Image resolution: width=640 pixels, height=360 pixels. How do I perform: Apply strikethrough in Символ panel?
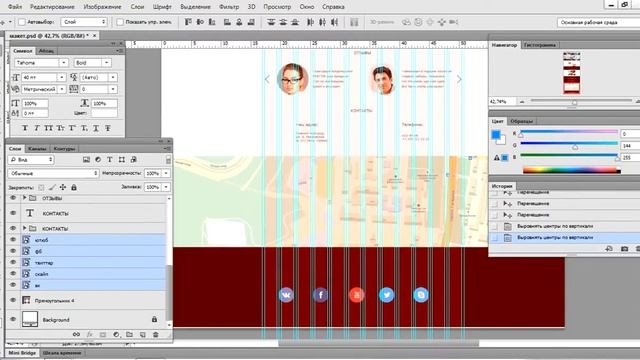coord(108,128)
